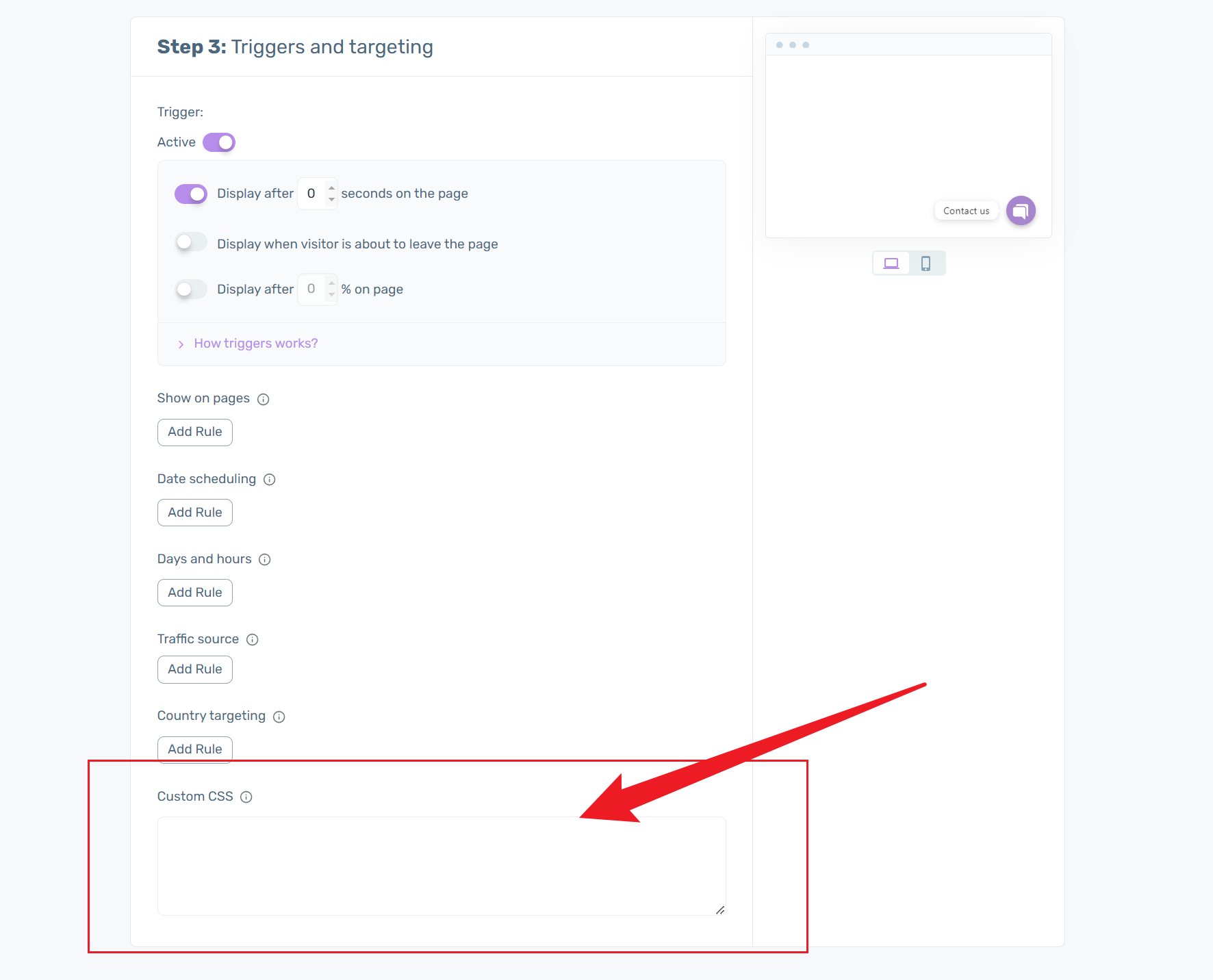1213x980 pixels.
Task: Click the info icon beside Country targeting
Action: [x=279, y=717]
